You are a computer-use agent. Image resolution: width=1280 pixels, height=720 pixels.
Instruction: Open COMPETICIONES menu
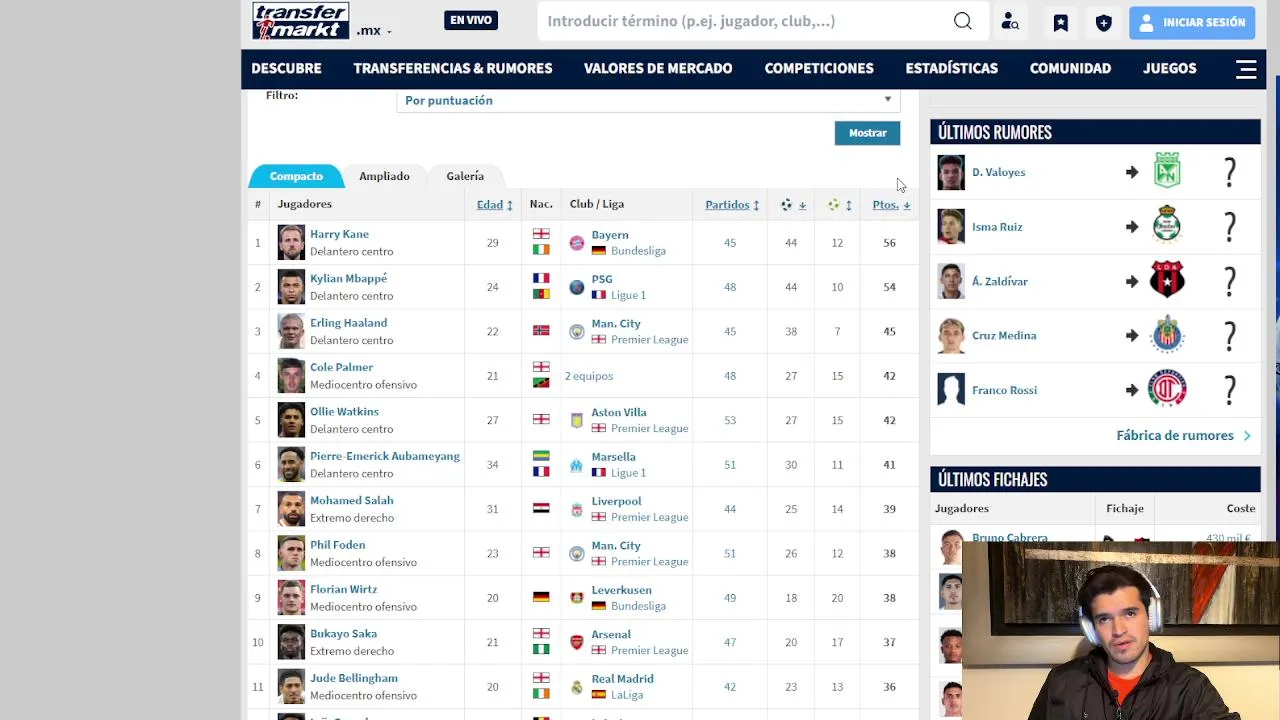819,69
